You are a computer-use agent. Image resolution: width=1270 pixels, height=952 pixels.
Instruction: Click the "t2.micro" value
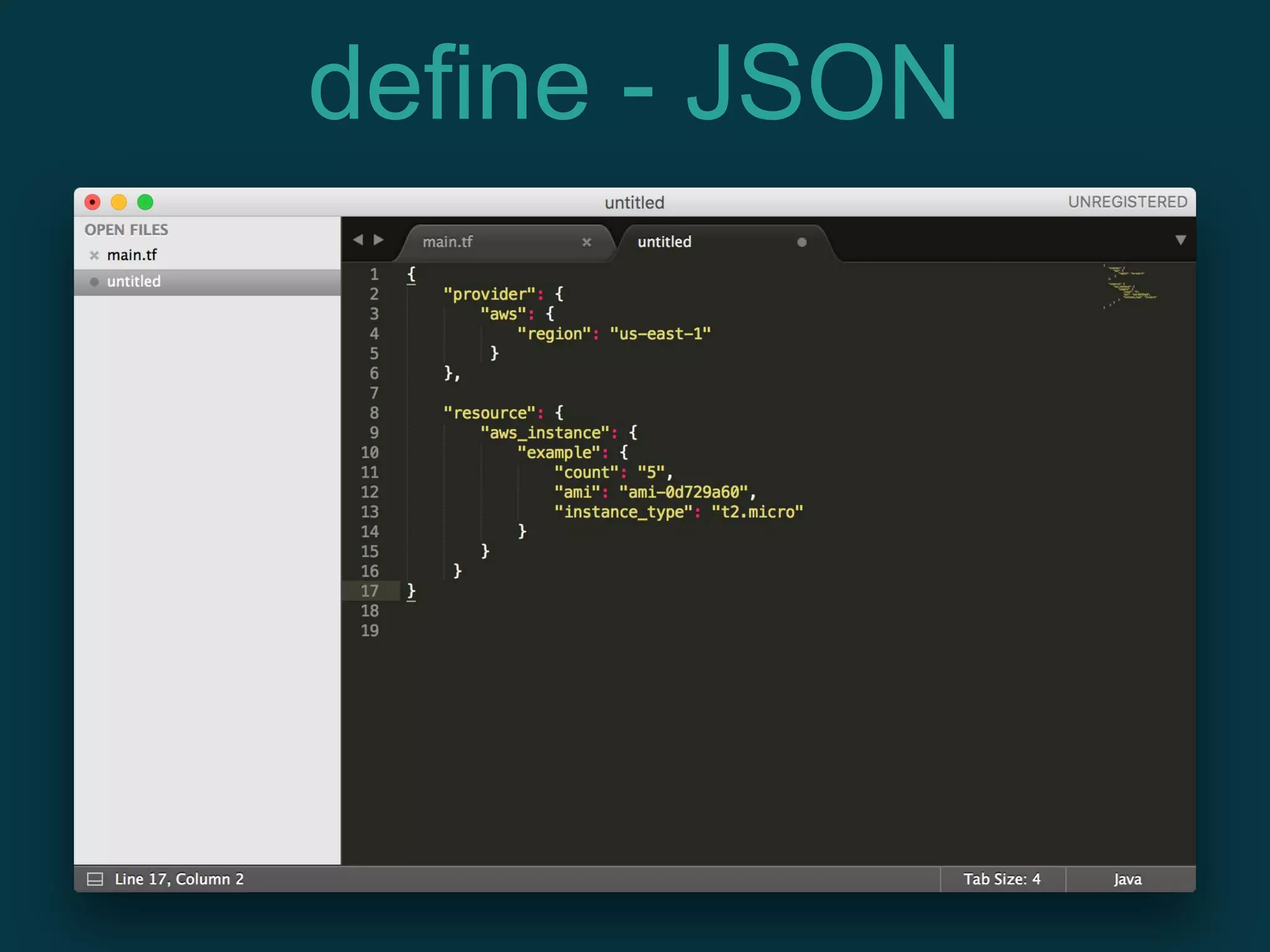pyautogui.click(x=757, y=512)
